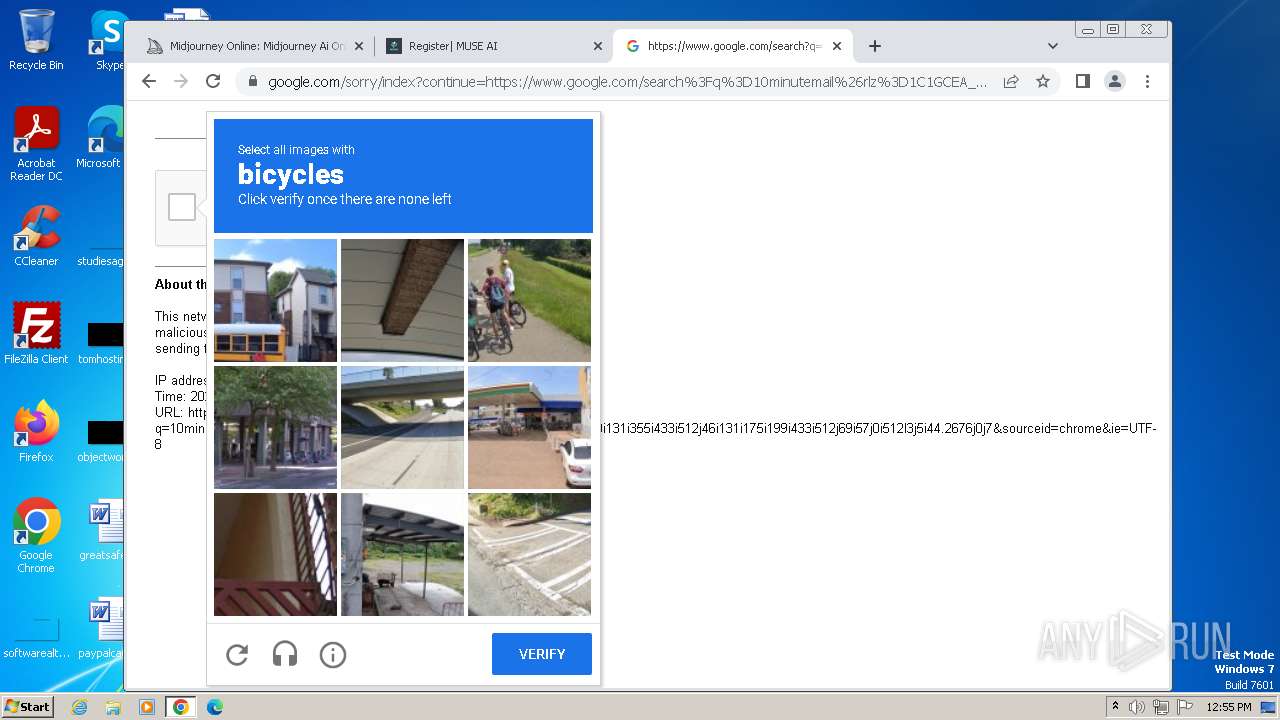Image resolution: width=1280 pixels, height=720 pixels.
Task: Launch CCleaner from desktop
Action: (36, 236)
